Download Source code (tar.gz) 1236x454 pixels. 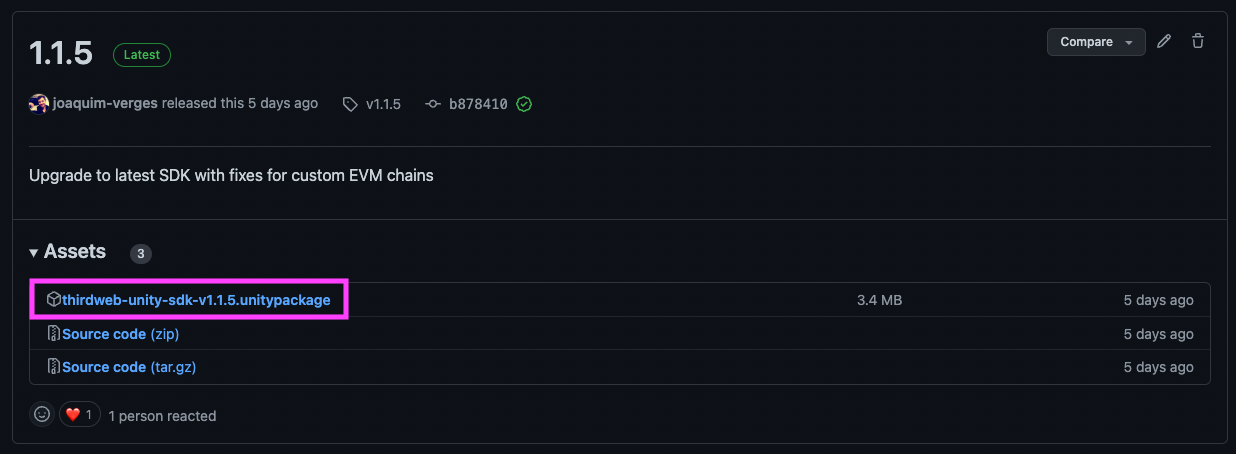coord(128,367)
